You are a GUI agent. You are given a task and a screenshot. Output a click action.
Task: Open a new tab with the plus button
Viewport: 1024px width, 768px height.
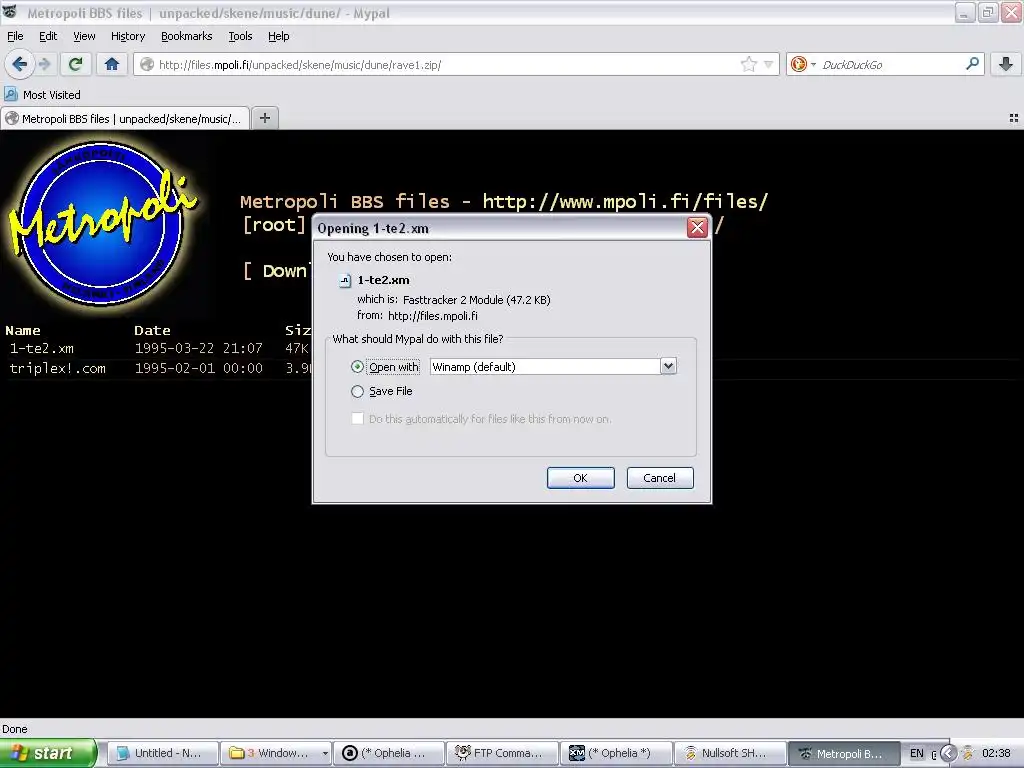(265, 118)
